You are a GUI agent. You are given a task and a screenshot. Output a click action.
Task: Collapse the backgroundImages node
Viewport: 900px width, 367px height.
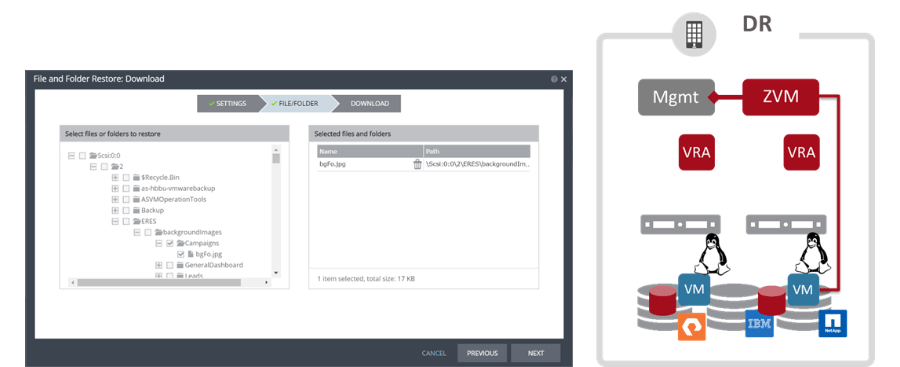pos(137,232)
